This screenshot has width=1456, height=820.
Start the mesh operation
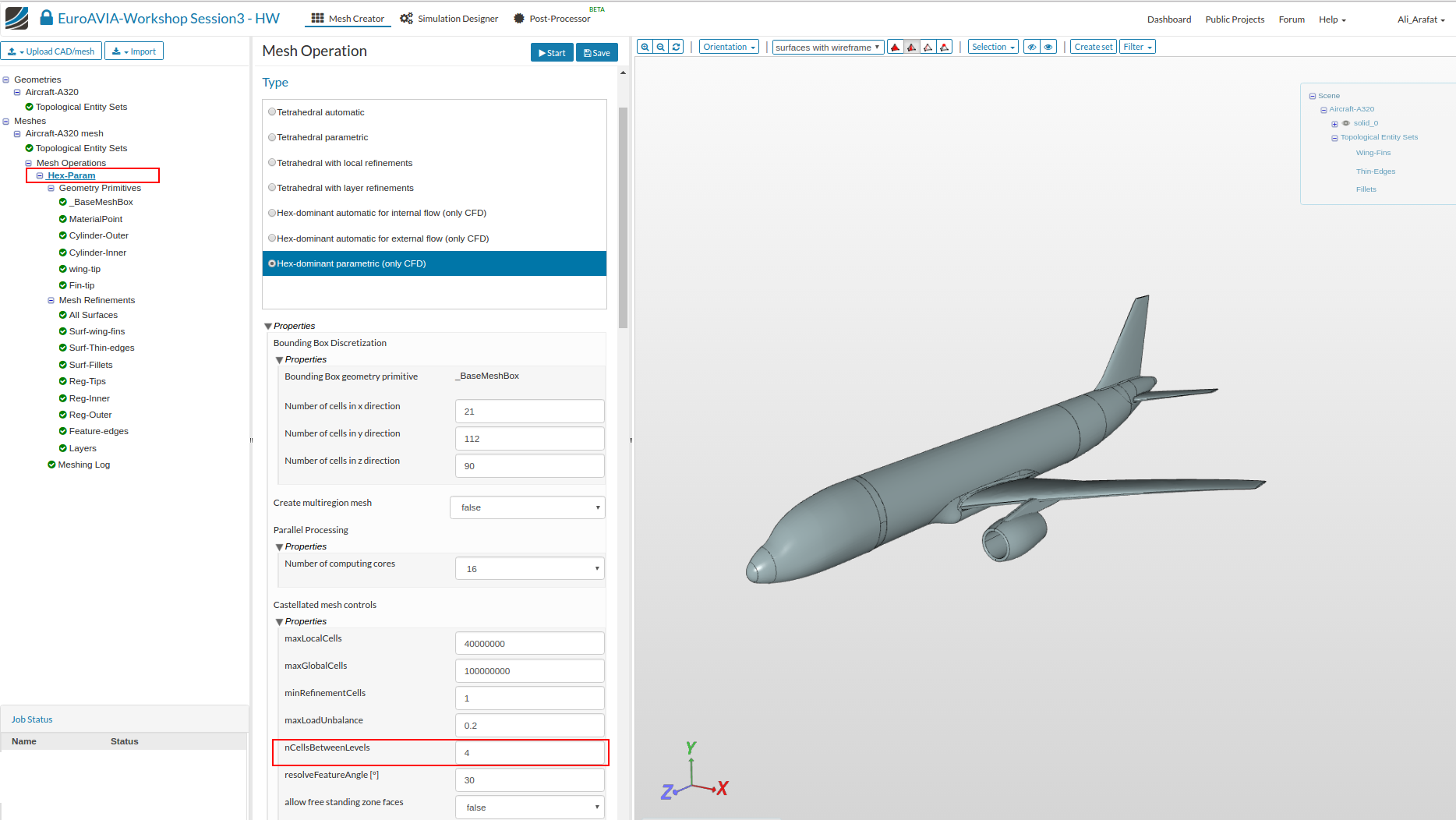click(552, 52)
